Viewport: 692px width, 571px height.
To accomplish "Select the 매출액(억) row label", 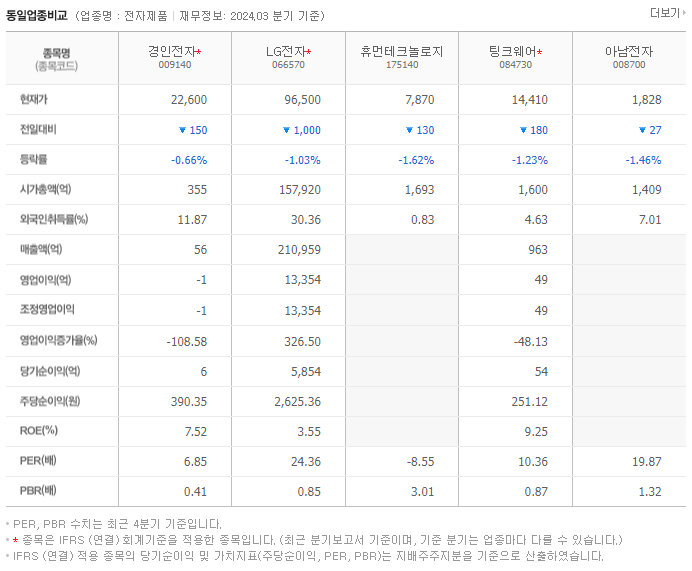I will point(41,249).
